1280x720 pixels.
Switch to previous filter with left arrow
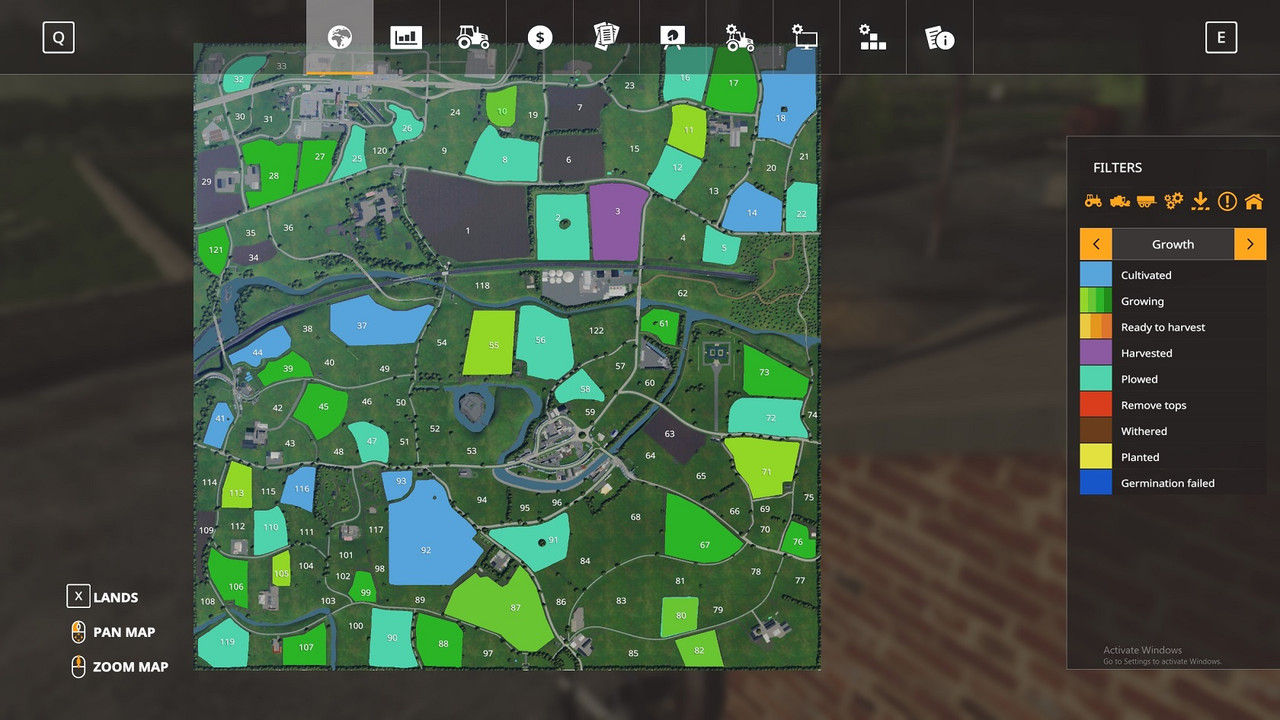click(x=1096, y=244)
